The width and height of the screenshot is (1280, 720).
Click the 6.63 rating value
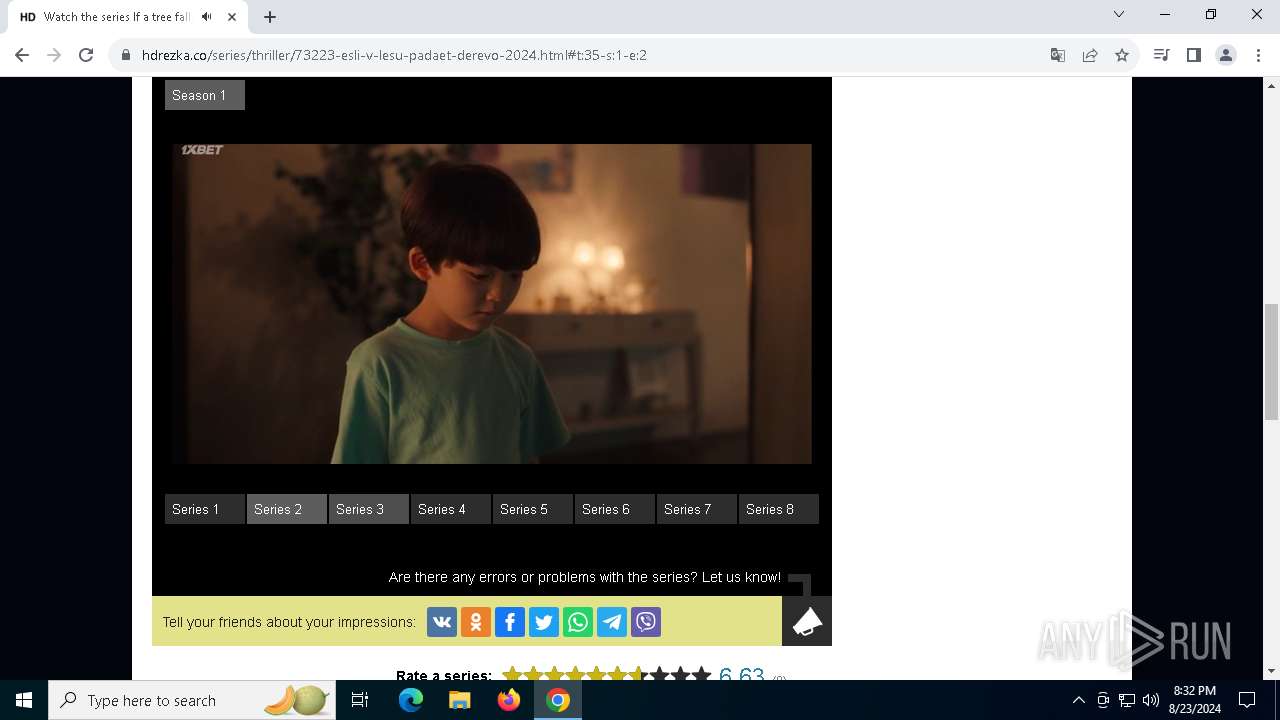(741, 675)
